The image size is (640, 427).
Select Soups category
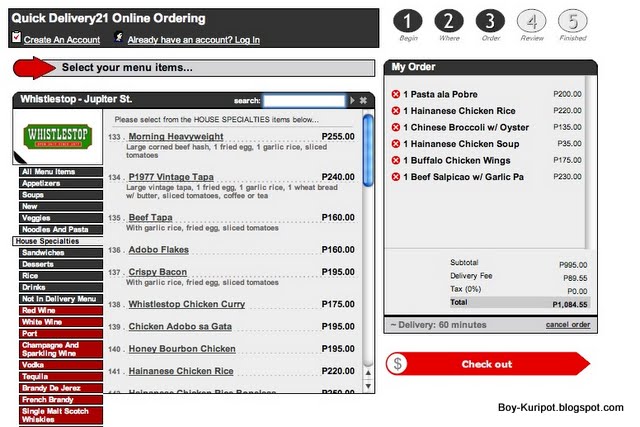click(61, 195)
